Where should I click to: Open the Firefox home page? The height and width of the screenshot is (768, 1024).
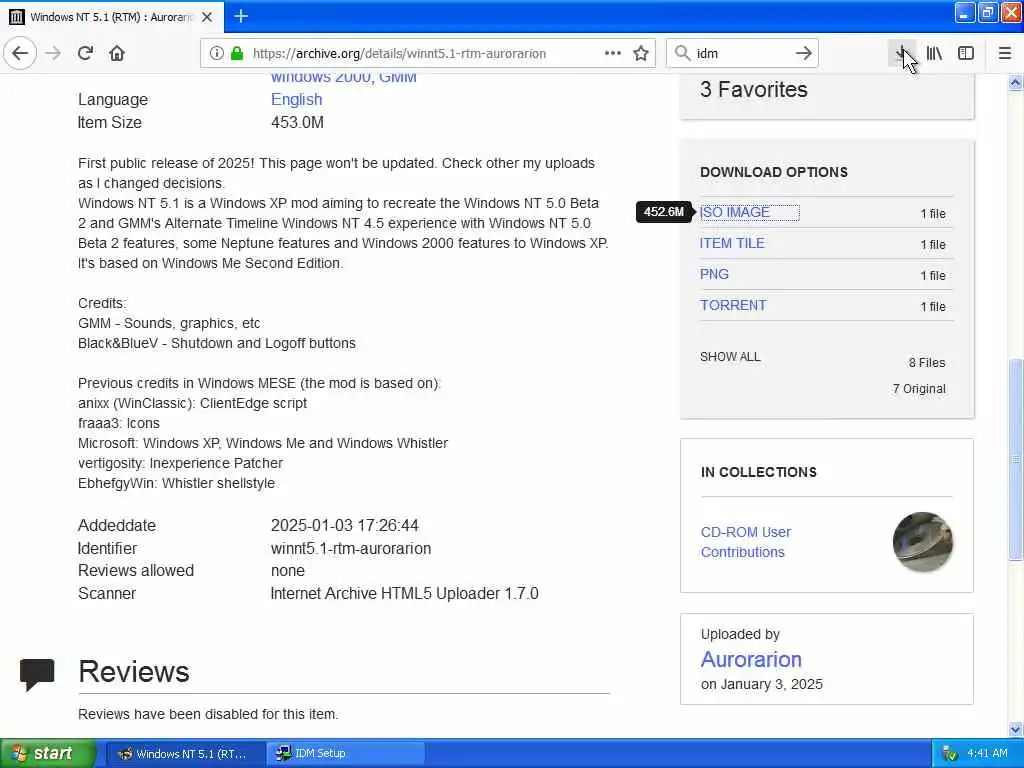coord(117,53)
